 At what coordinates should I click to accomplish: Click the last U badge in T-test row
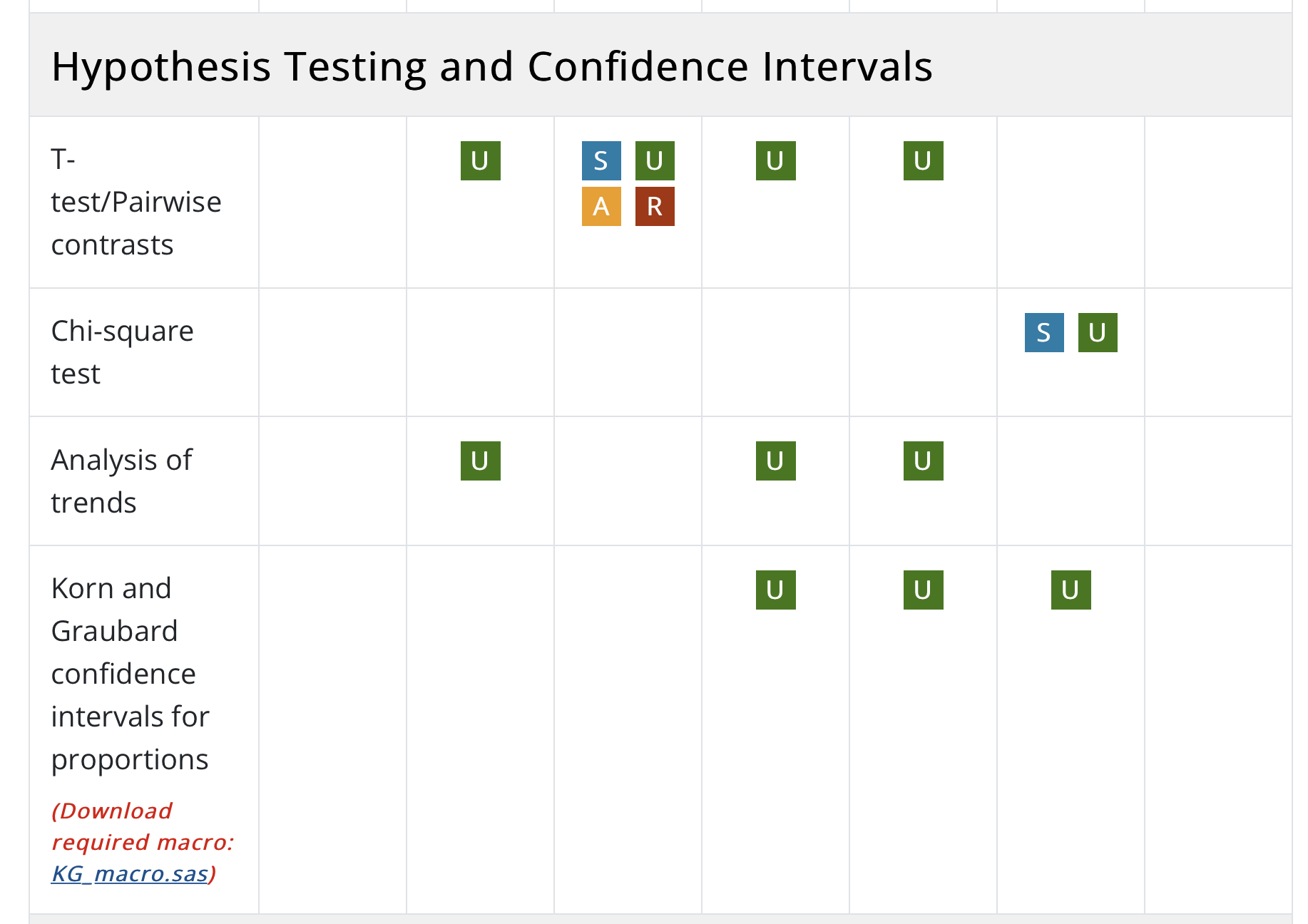tap(923, 161)
